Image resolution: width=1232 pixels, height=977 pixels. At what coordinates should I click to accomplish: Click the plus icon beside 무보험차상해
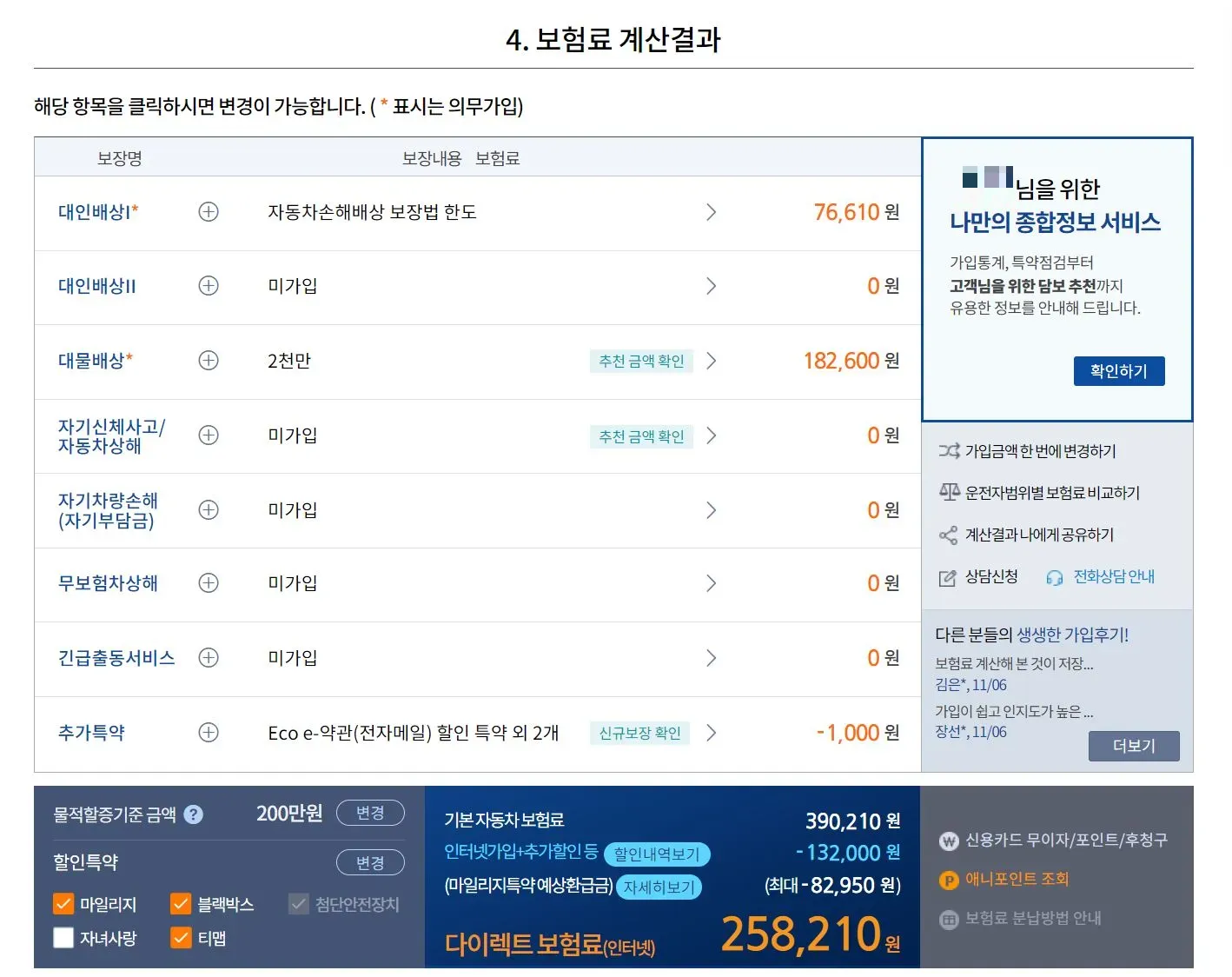coord(209,583)
